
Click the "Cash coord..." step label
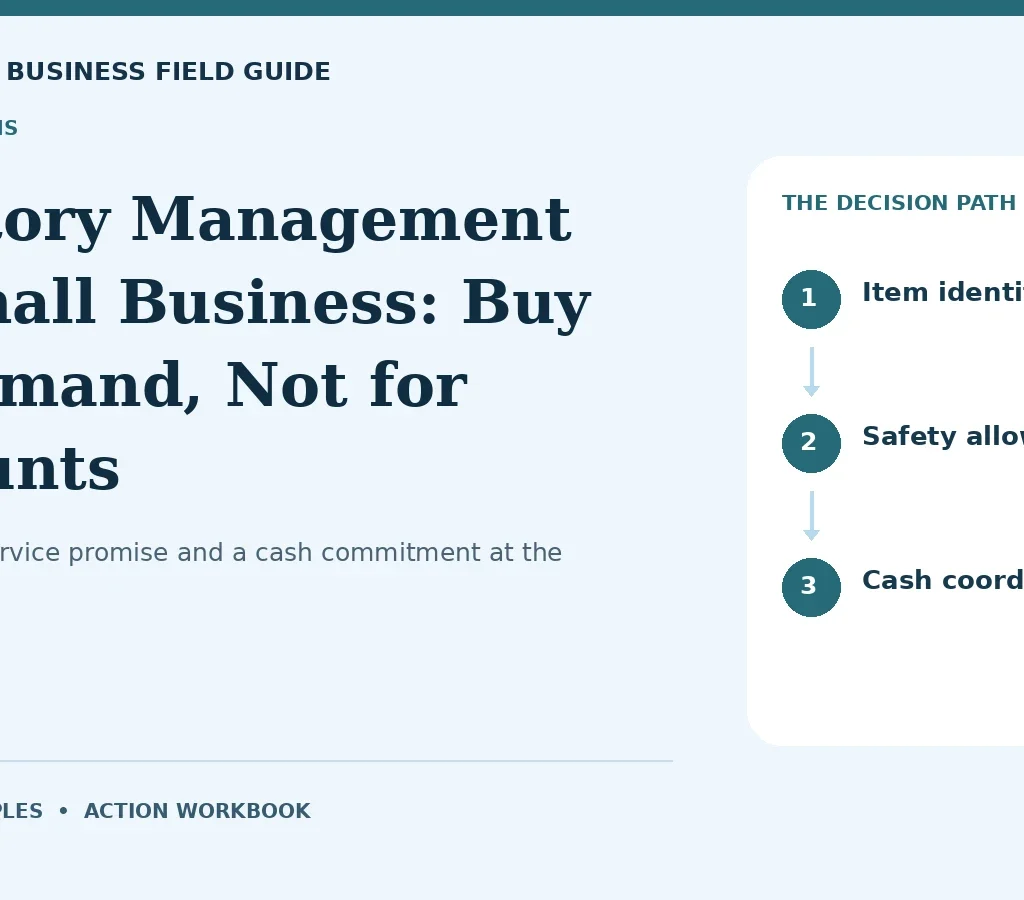point(943,580)
